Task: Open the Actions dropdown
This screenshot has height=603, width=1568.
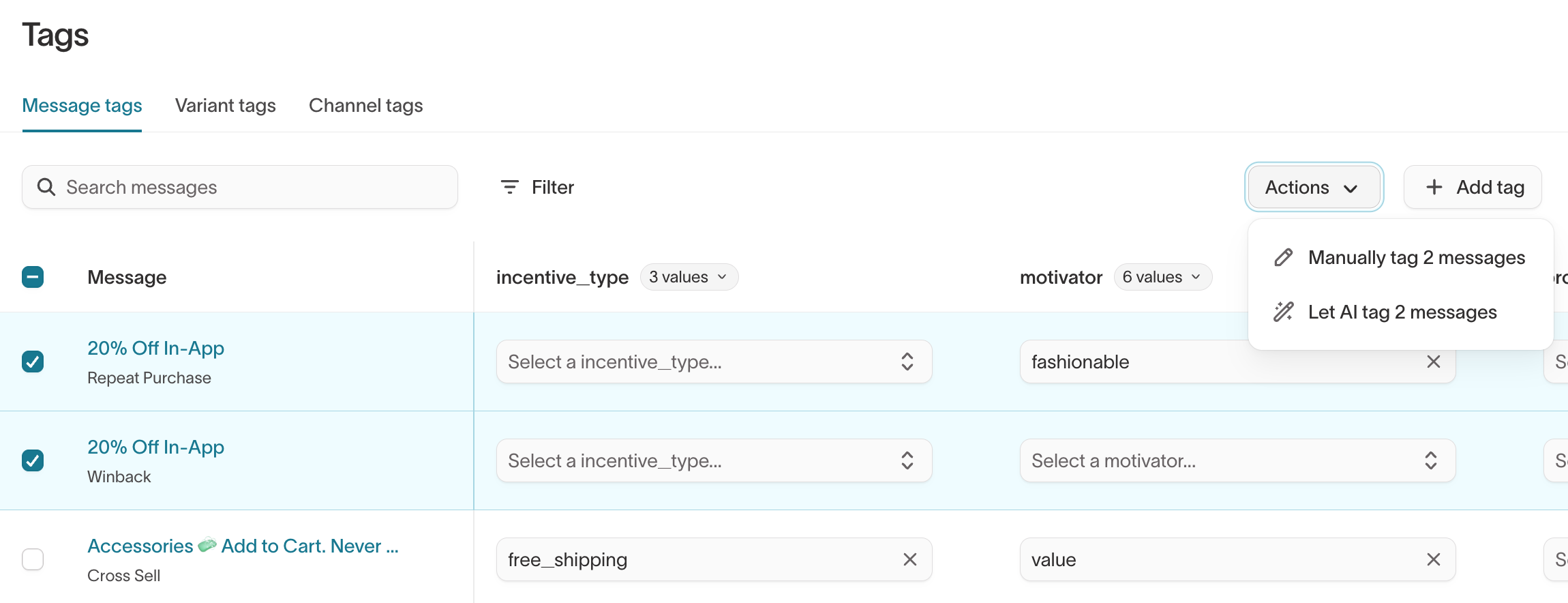Action: [x=1314, y=187]
